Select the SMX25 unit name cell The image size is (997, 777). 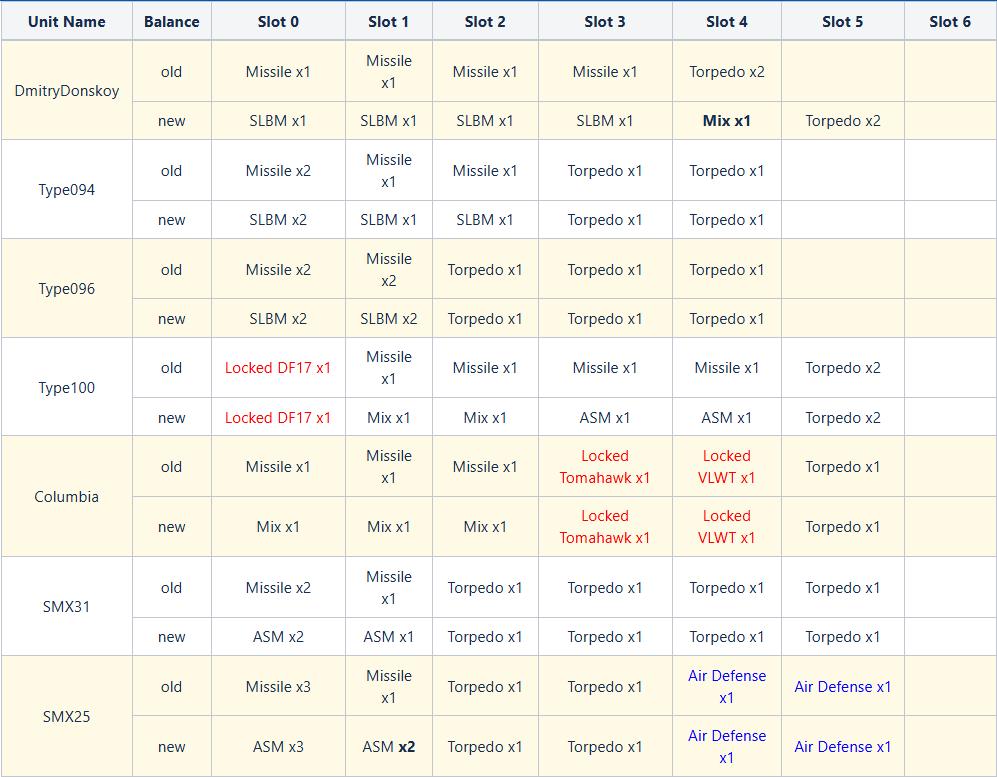67,717
